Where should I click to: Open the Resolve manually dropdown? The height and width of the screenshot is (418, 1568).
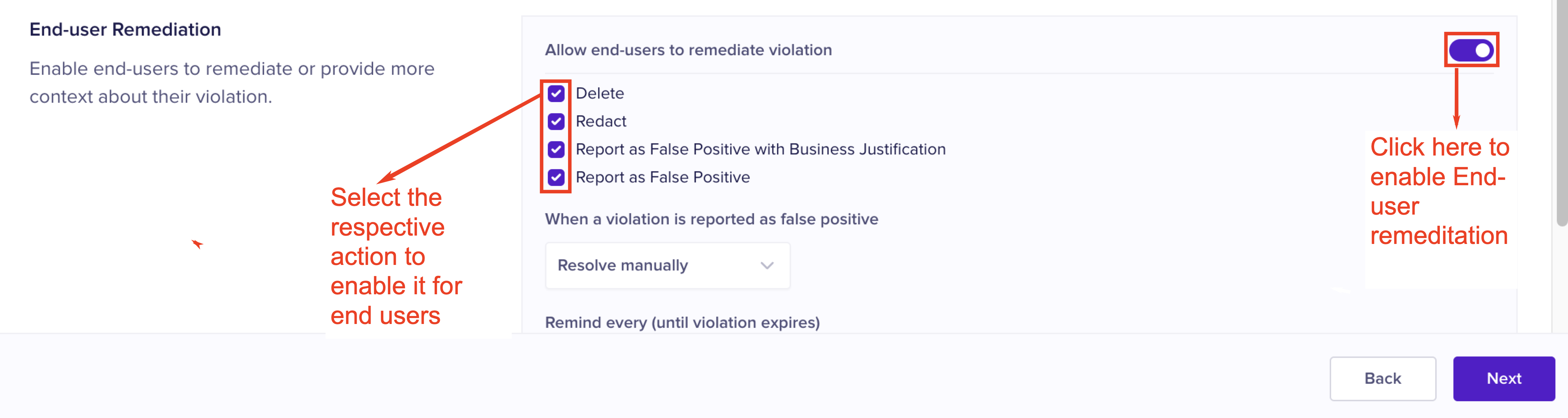point(667,266)
